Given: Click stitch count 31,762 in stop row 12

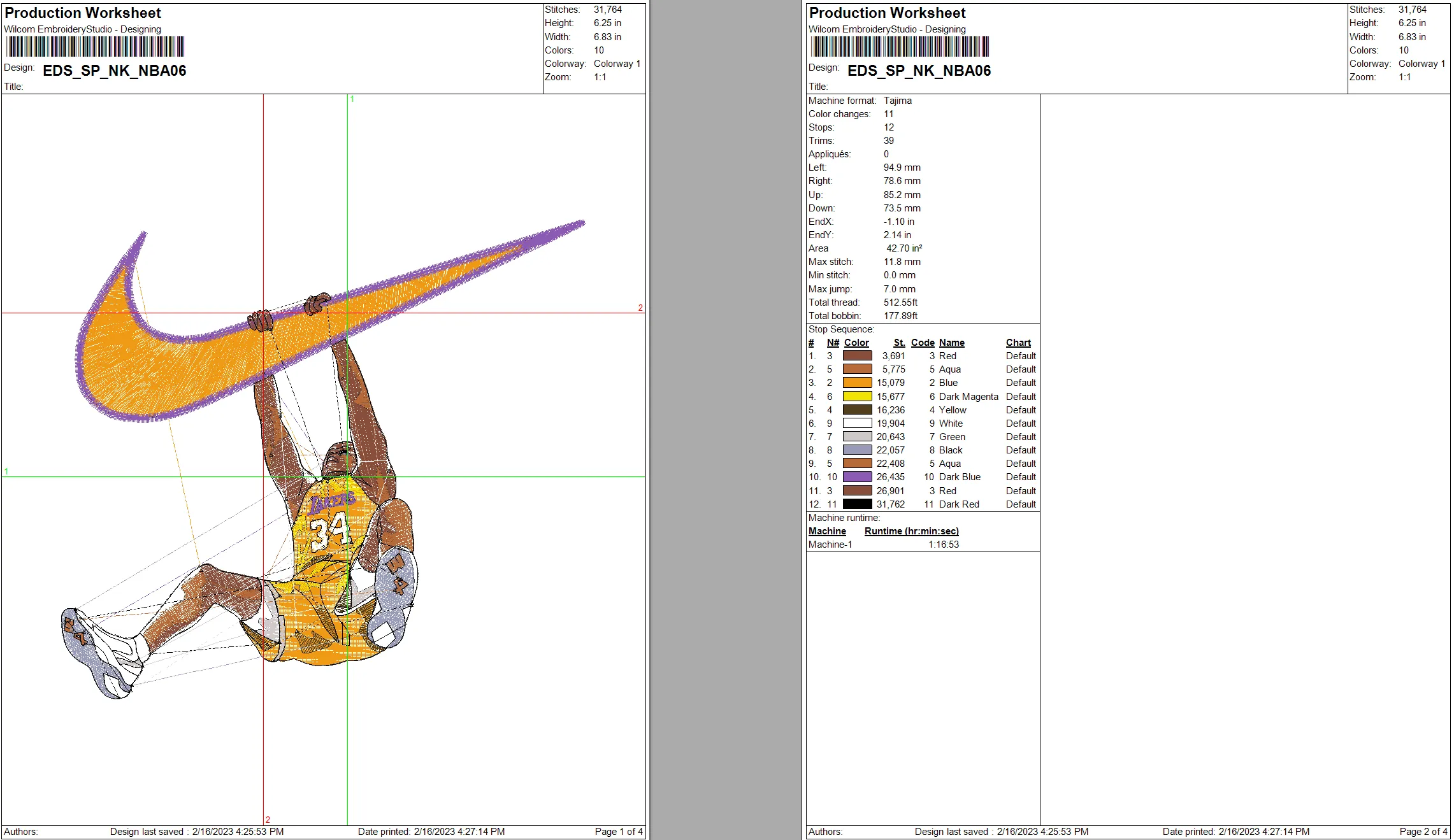Looking at the screenshot, I should (x=891, y=504).
